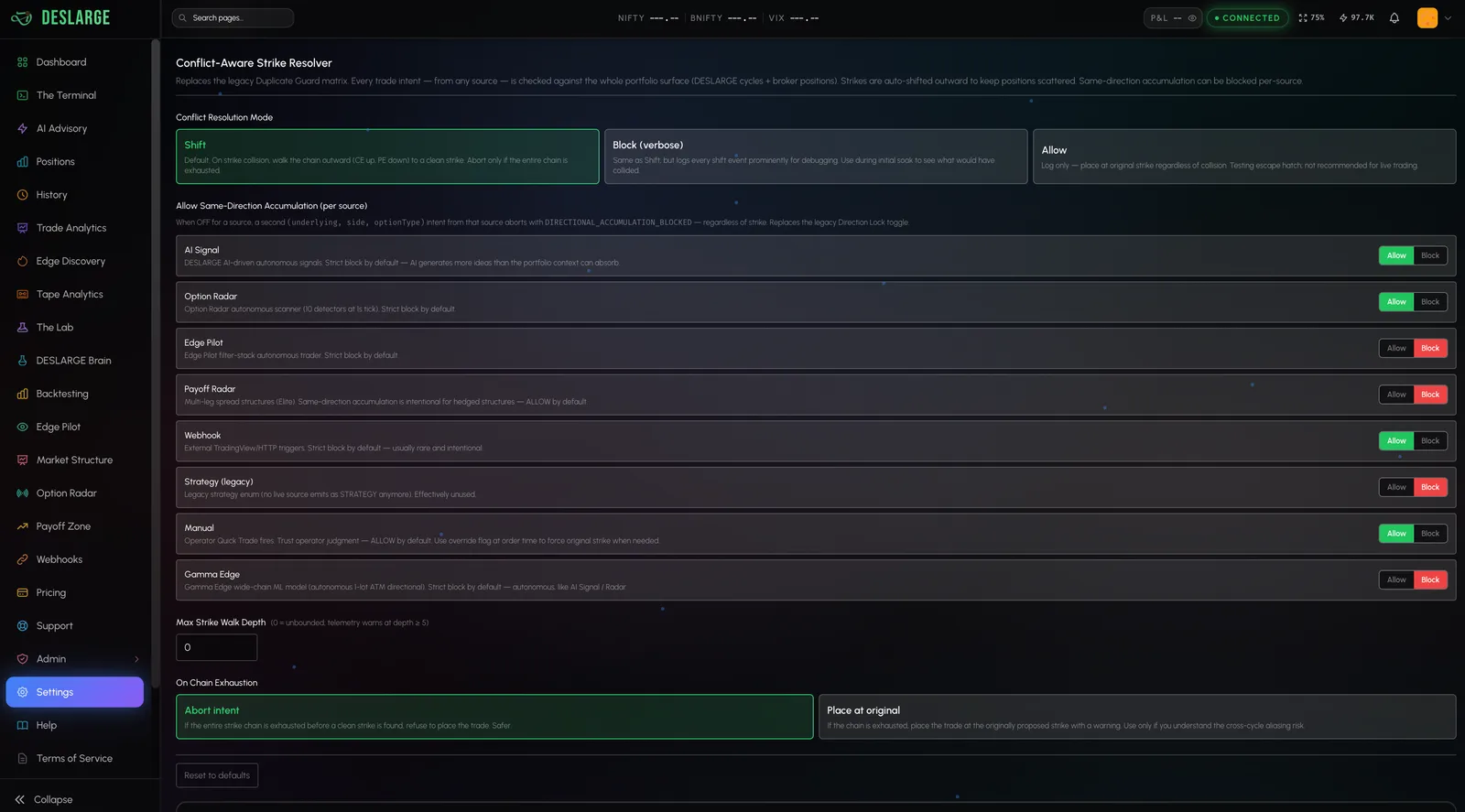
Task: Switch Gamma Edge accumulation to Allow
Action: coord(1396,579)
